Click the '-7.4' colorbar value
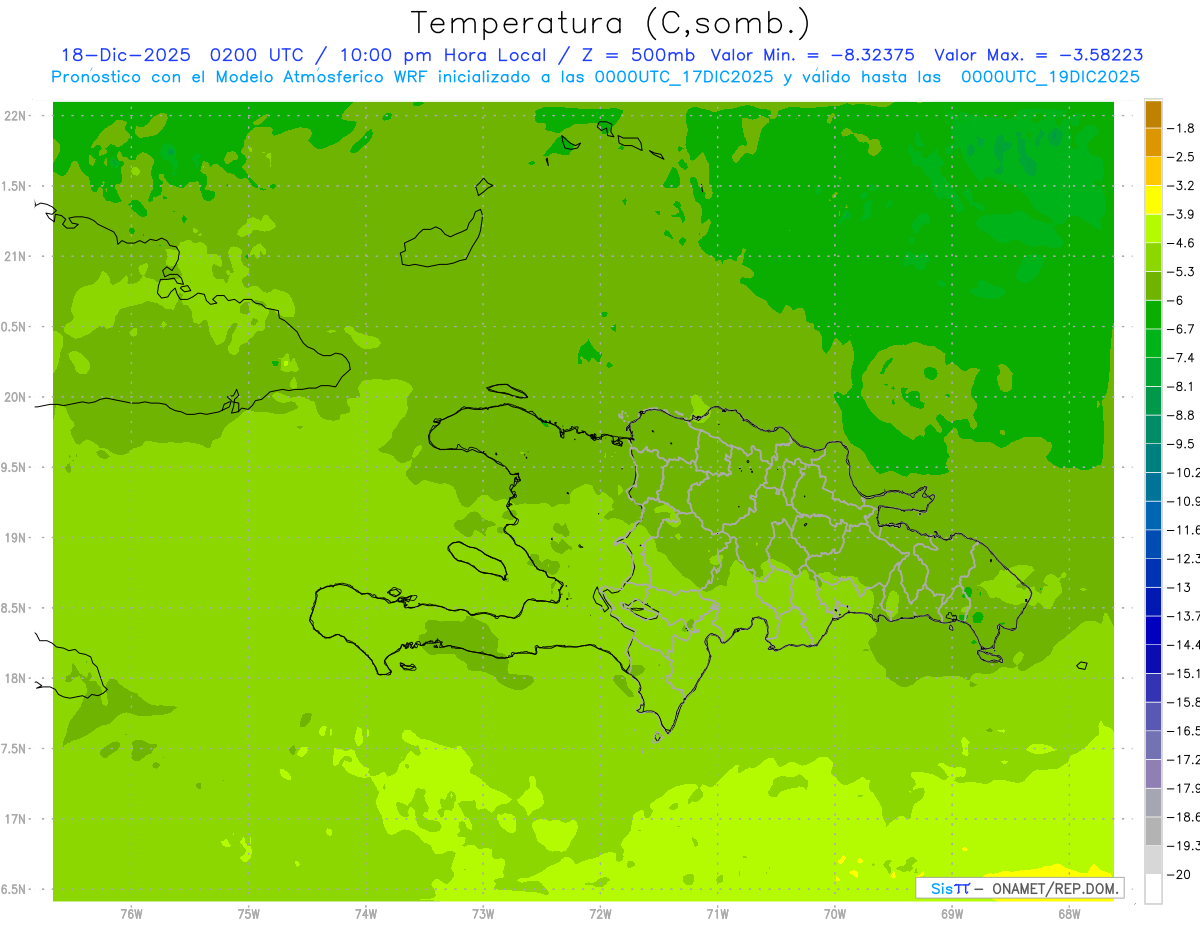This screenshot has height=927, width=1200. tap(1181, 358)
